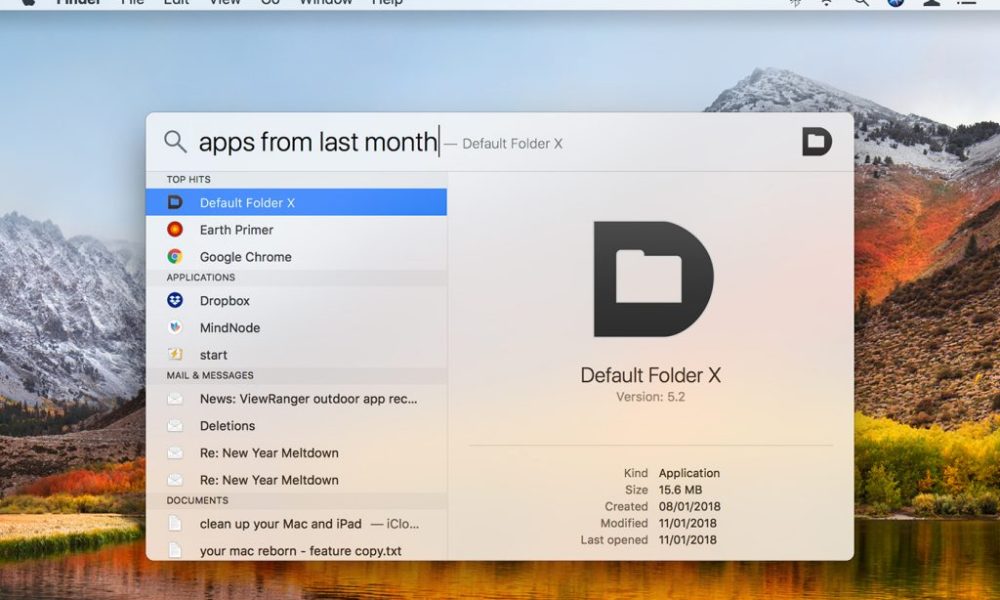Select the 'start' application icon
Image resolution: width=1000 pixels, height=600 pixels.
pos(175,355)
